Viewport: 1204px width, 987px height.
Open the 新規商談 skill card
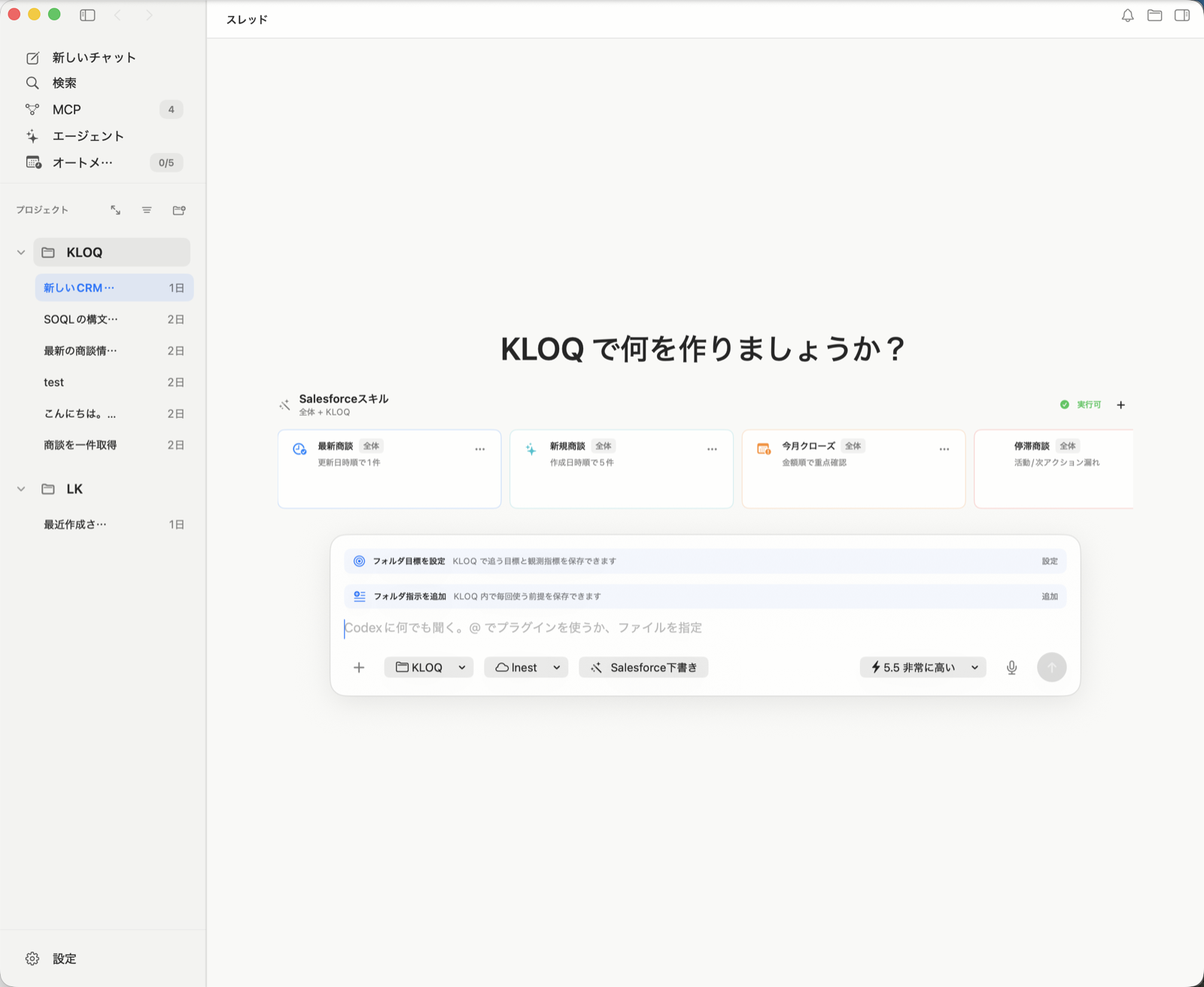pos(622,469)
